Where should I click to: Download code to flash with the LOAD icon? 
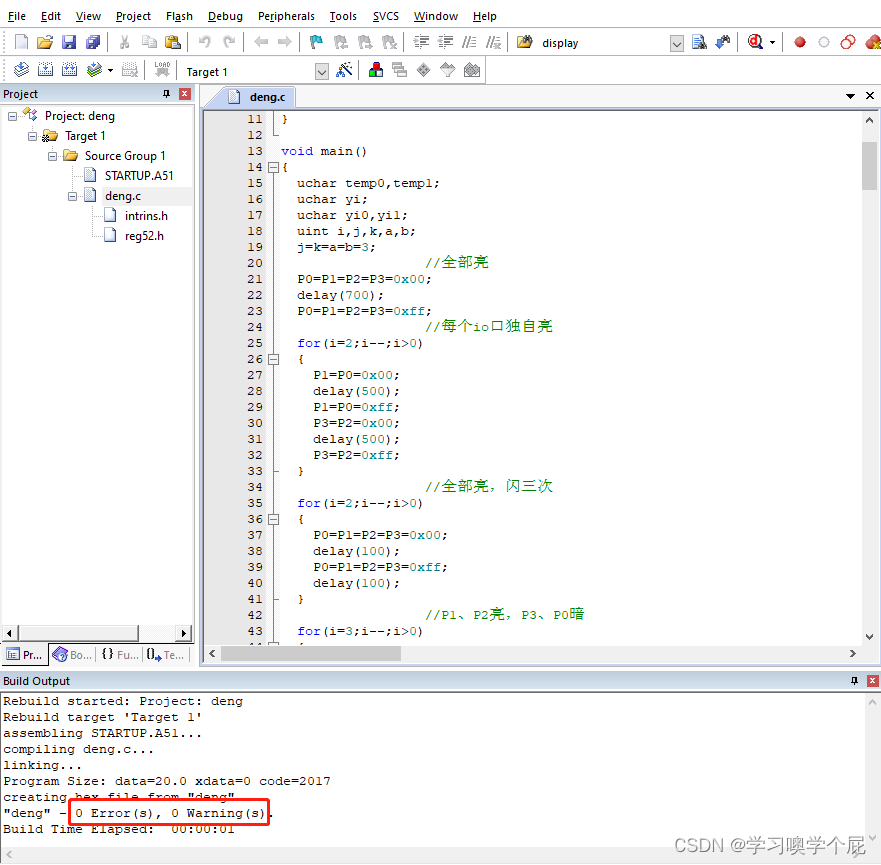[x=162, y=70]
